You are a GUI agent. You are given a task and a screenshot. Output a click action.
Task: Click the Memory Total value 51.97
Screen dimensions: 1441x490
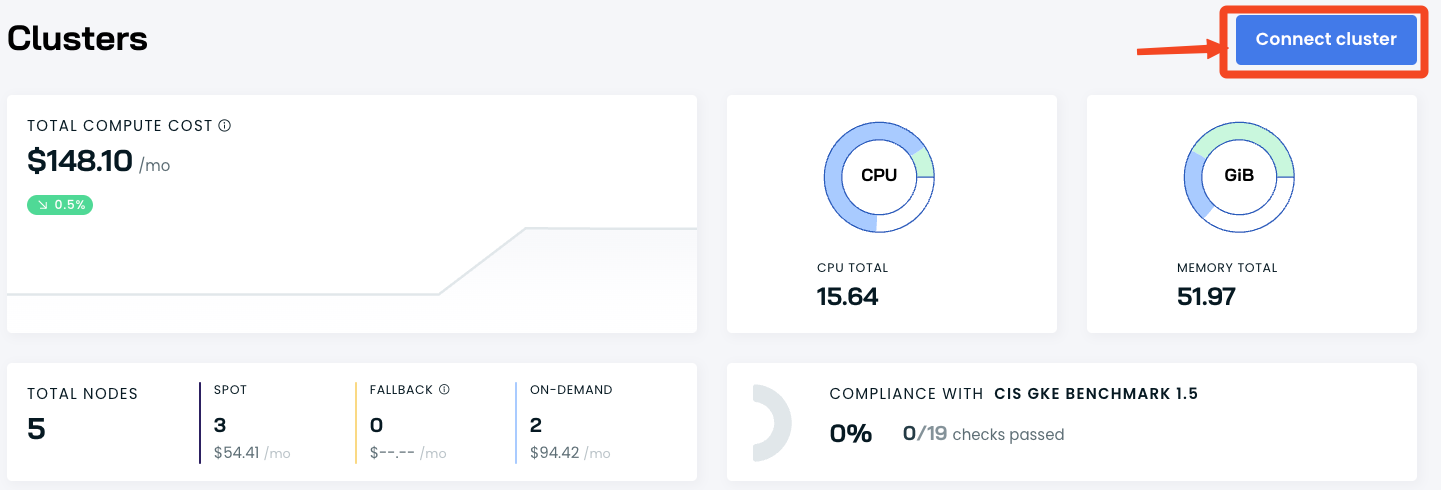[1206, 297]
